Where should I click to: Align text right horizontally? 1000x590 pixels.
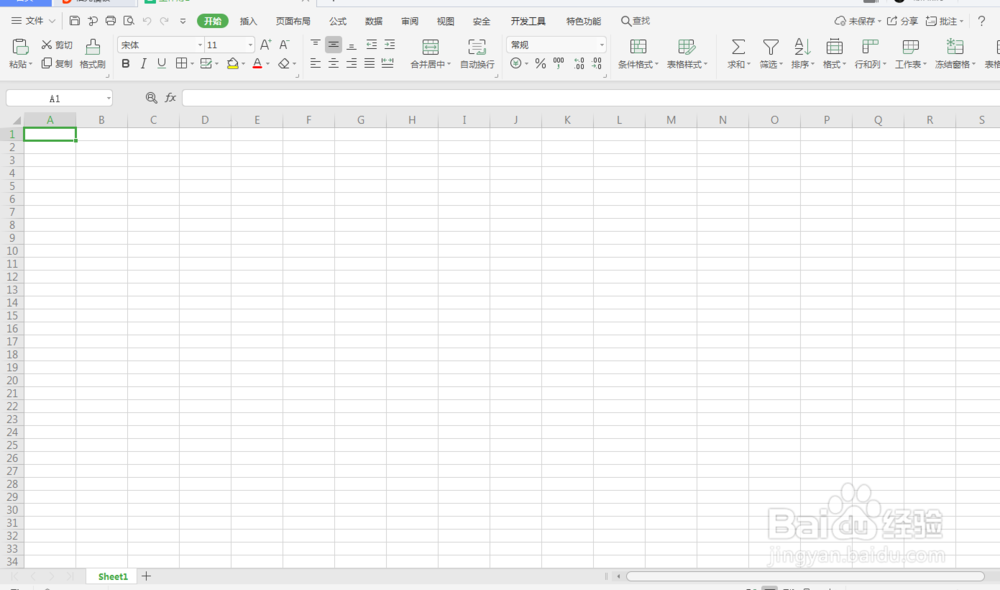point(351,63)
